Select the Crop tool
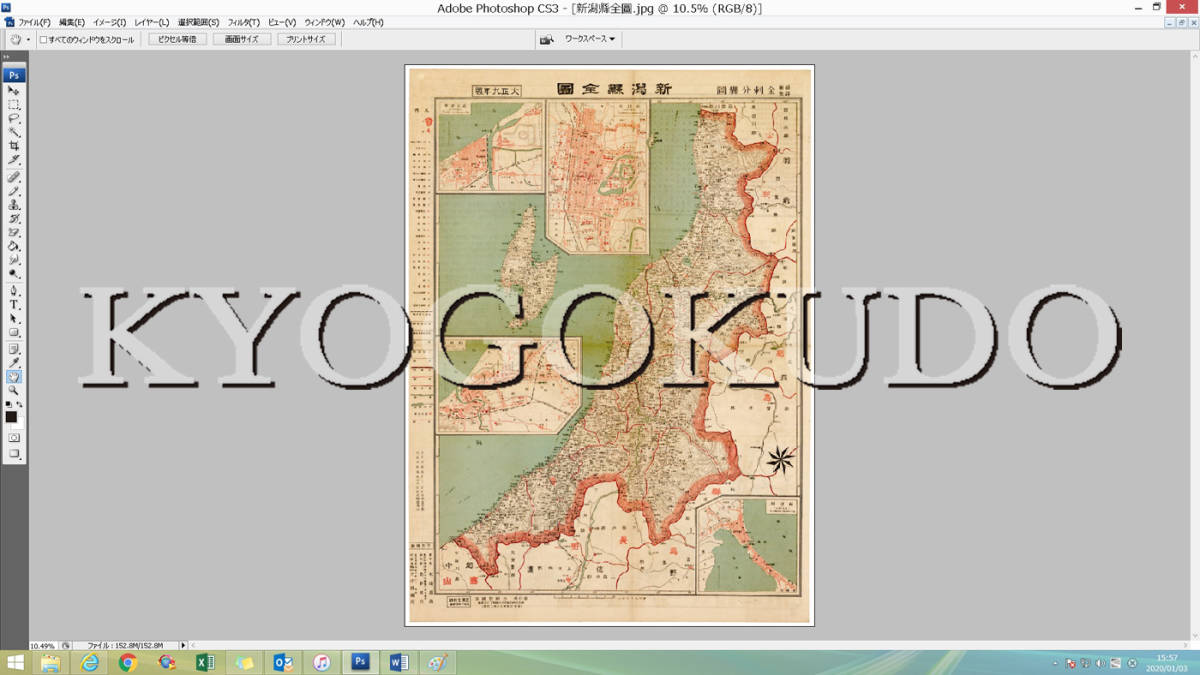 tap(14, 146)
